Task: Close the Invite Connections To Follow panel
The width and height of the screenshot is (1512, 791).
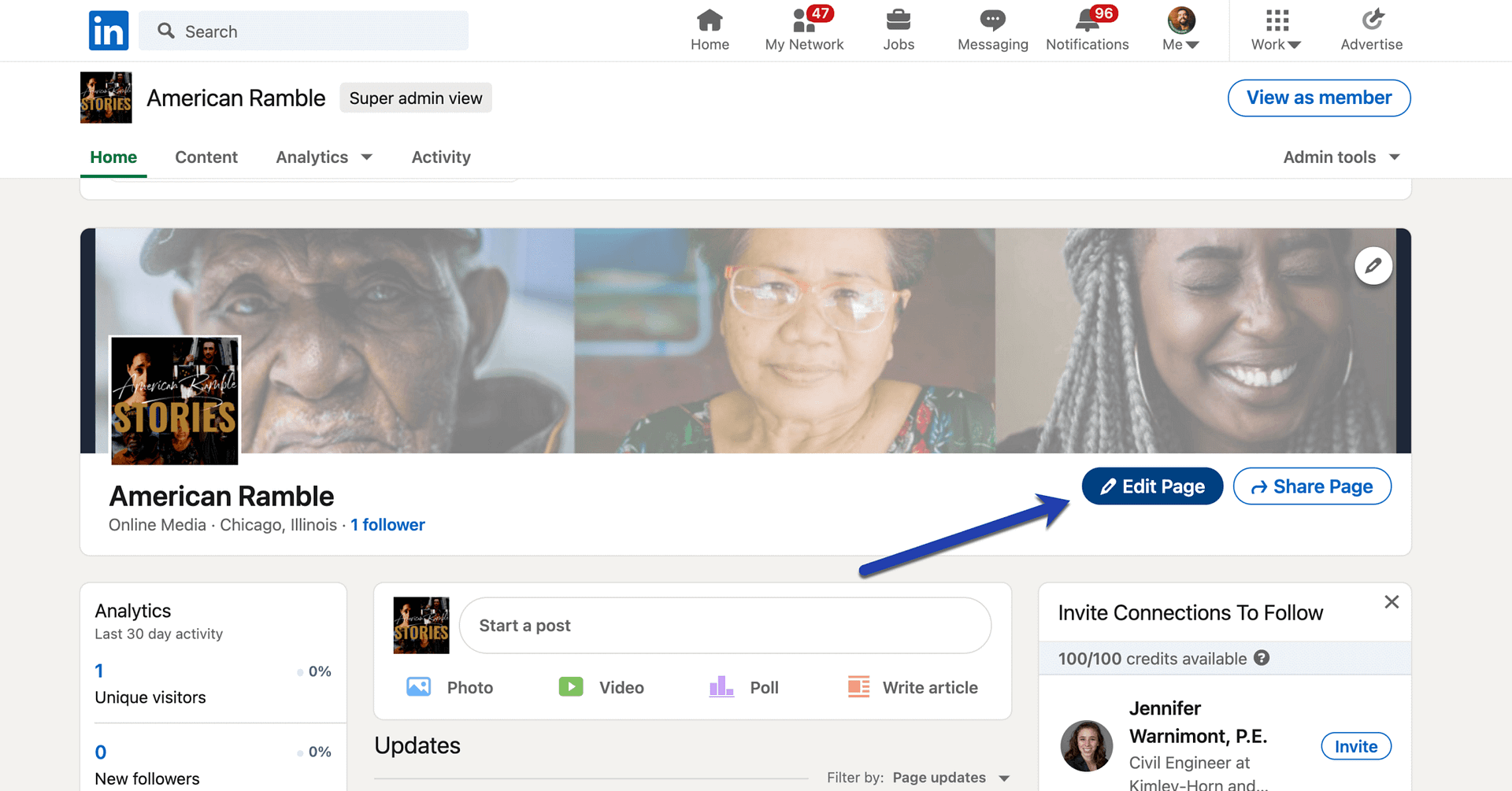Action: (x=1392, y=602)
